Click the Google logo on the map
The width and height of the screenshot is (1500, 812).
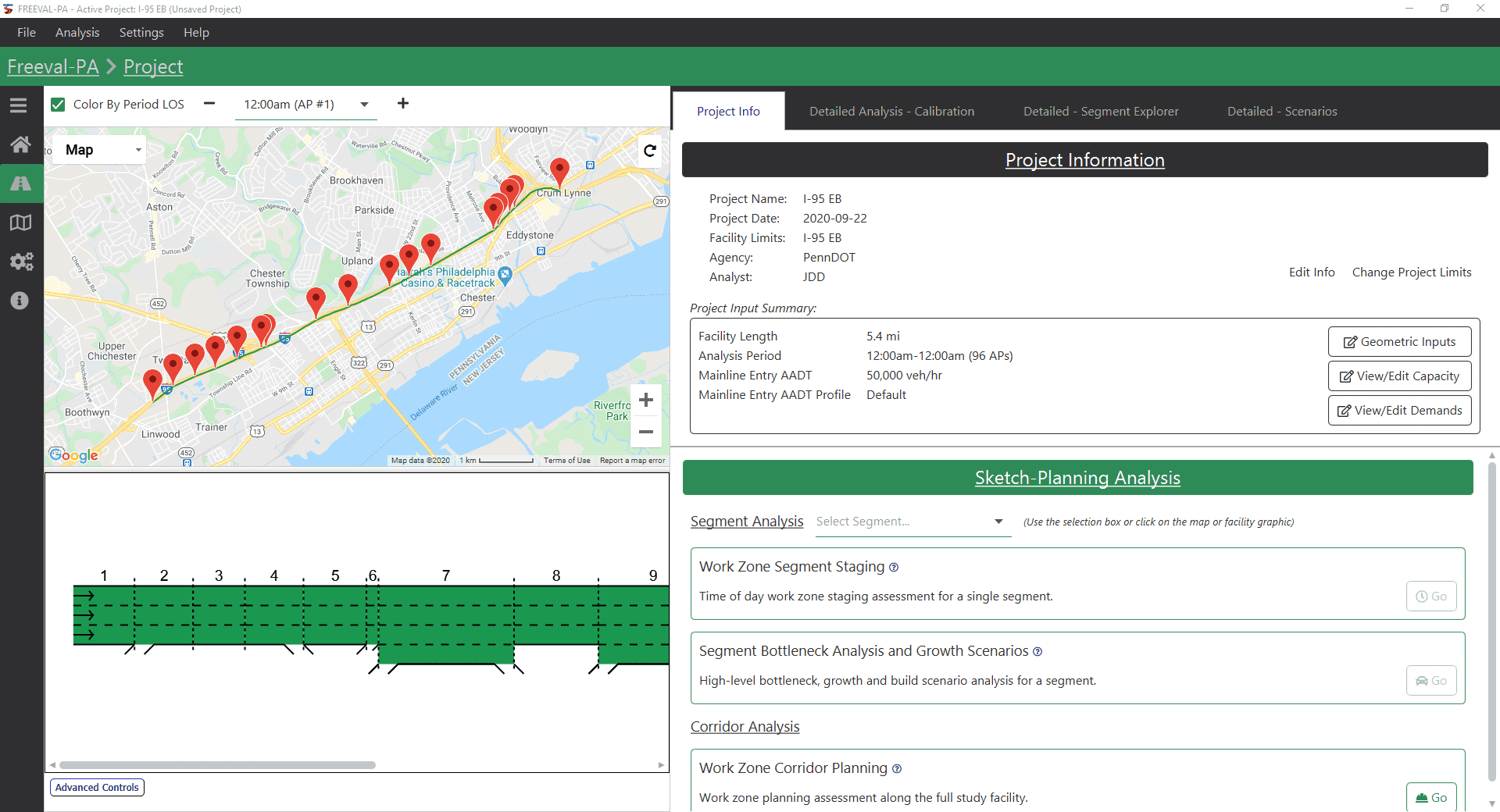point(73,455)
